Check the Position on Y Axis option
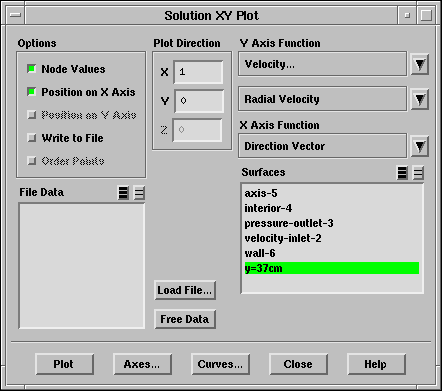 (32, 115)
